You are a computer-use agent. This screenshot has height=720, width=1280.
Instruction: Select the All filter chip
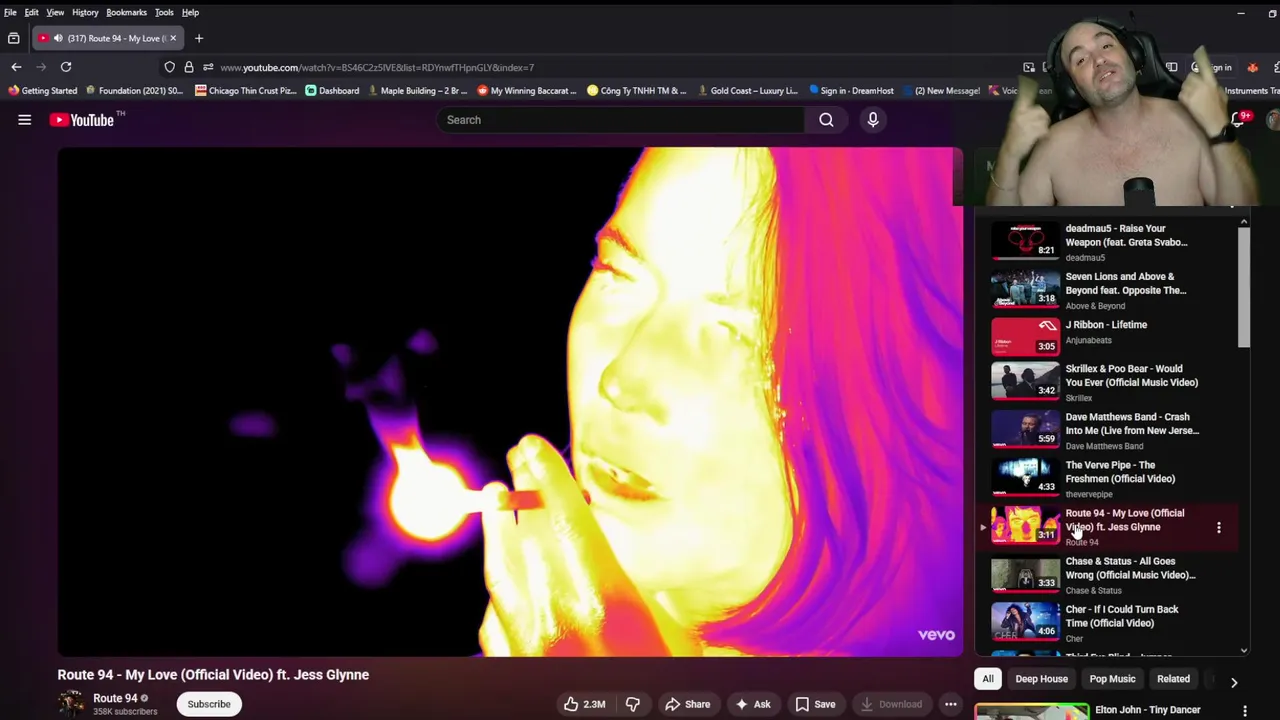[988, 679]
